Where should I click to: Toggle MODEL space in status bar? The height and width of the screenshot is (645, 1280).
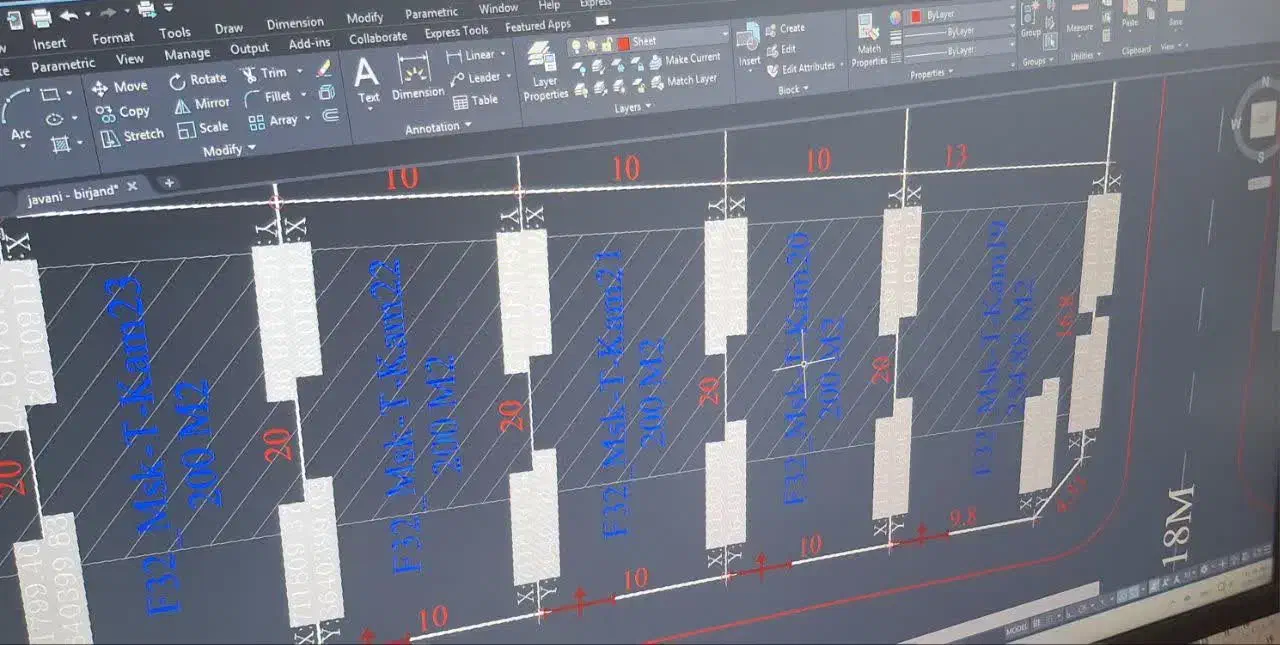[1015, 631]
